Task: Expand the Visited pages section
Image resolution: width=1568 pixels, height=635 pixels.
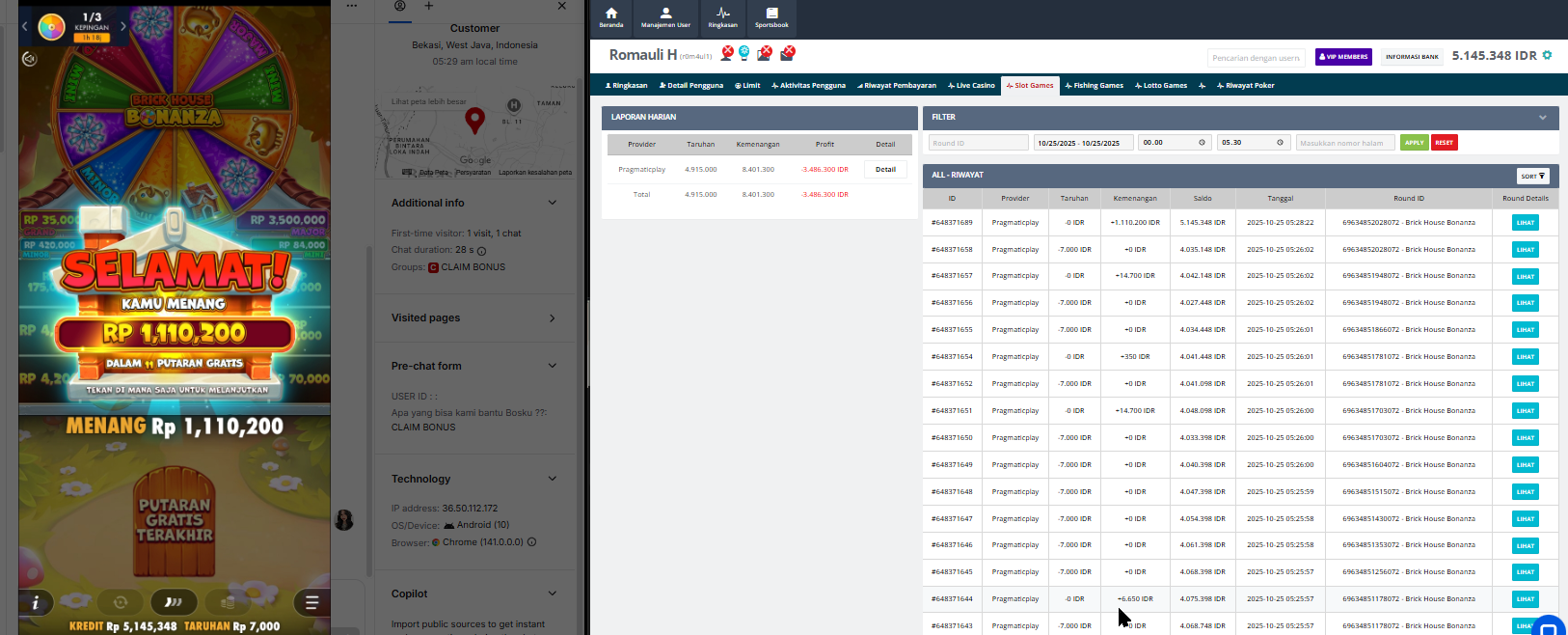Action: 553,318
